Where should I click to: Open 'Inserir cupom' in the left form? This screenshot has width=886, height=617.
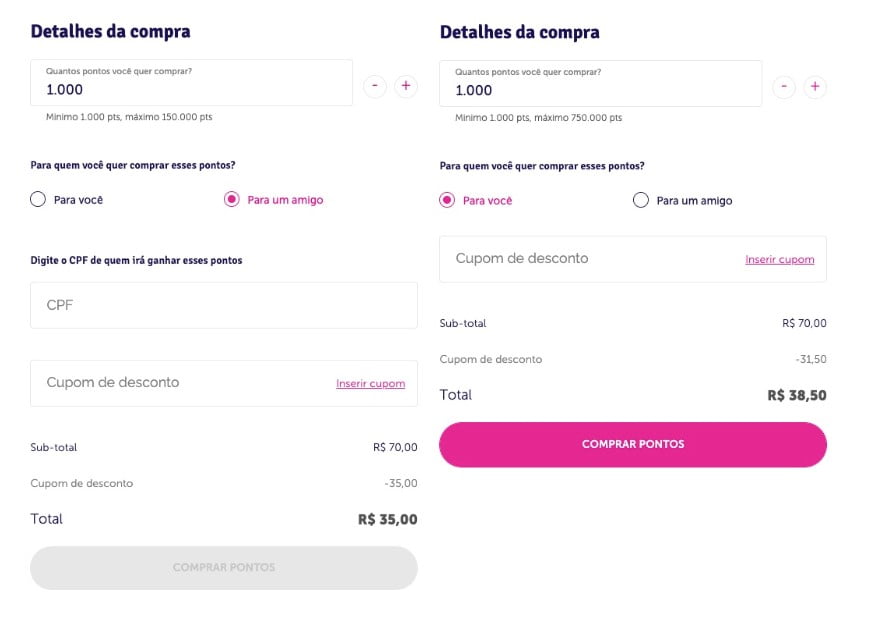371,383
